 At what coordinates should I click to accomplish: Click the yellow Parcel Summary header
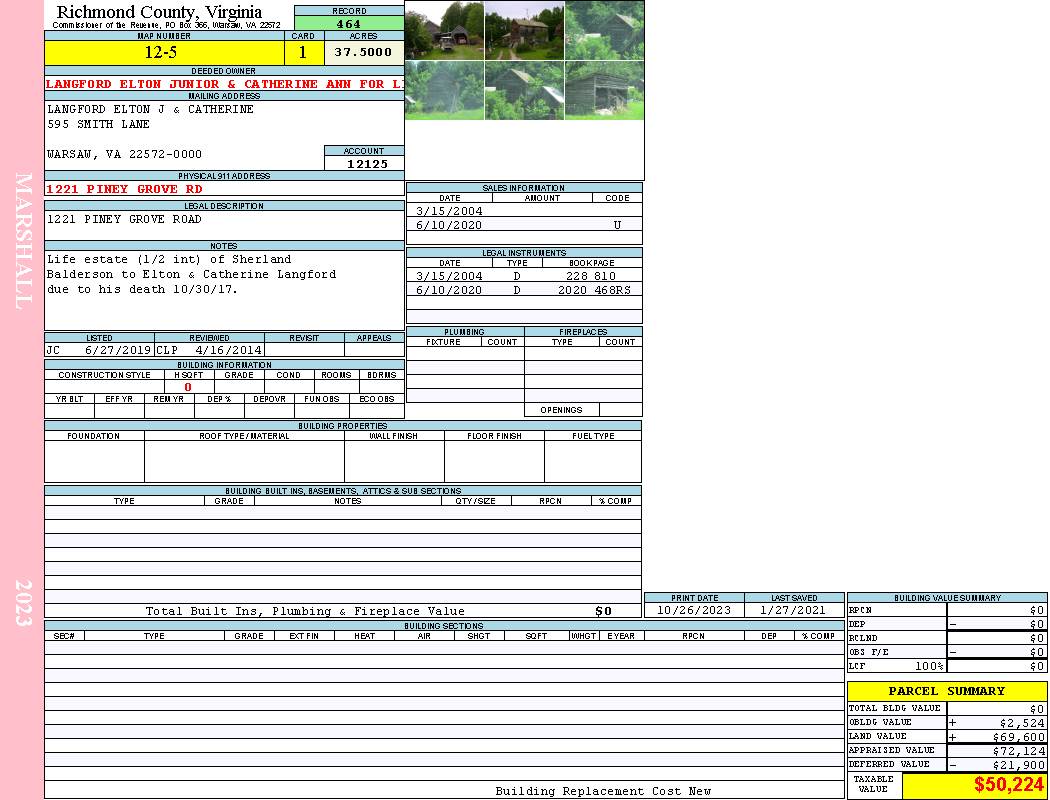pos(946,691)
